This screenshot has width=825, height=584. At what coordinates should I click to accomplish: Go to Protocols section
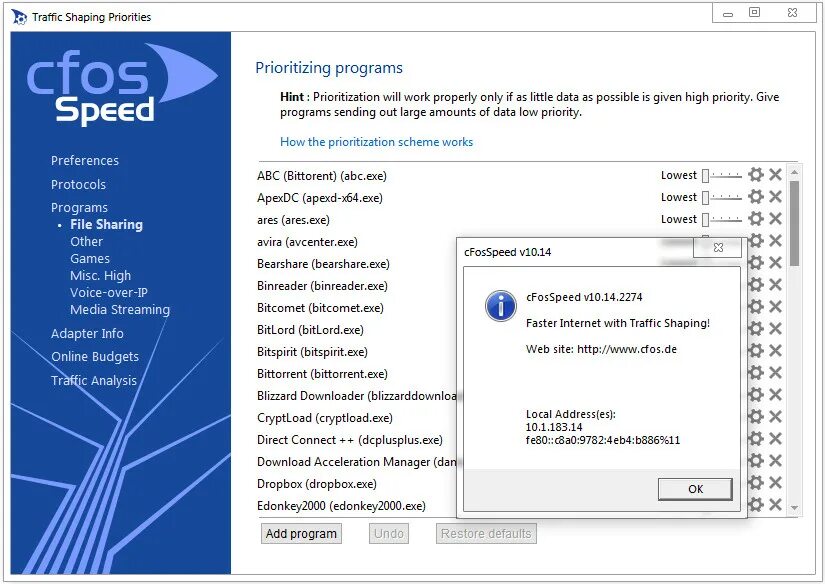click(x=78, y=185)
